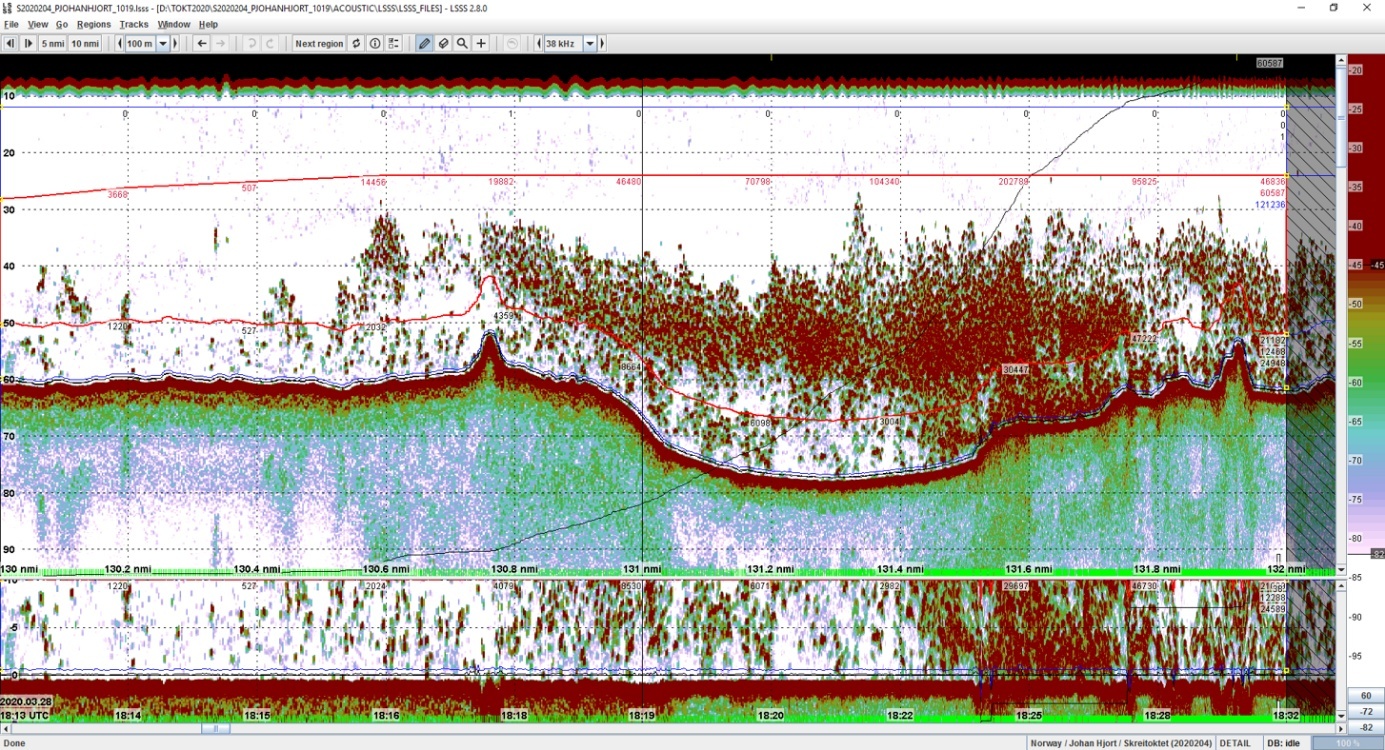Open the Regions menu

94,24
